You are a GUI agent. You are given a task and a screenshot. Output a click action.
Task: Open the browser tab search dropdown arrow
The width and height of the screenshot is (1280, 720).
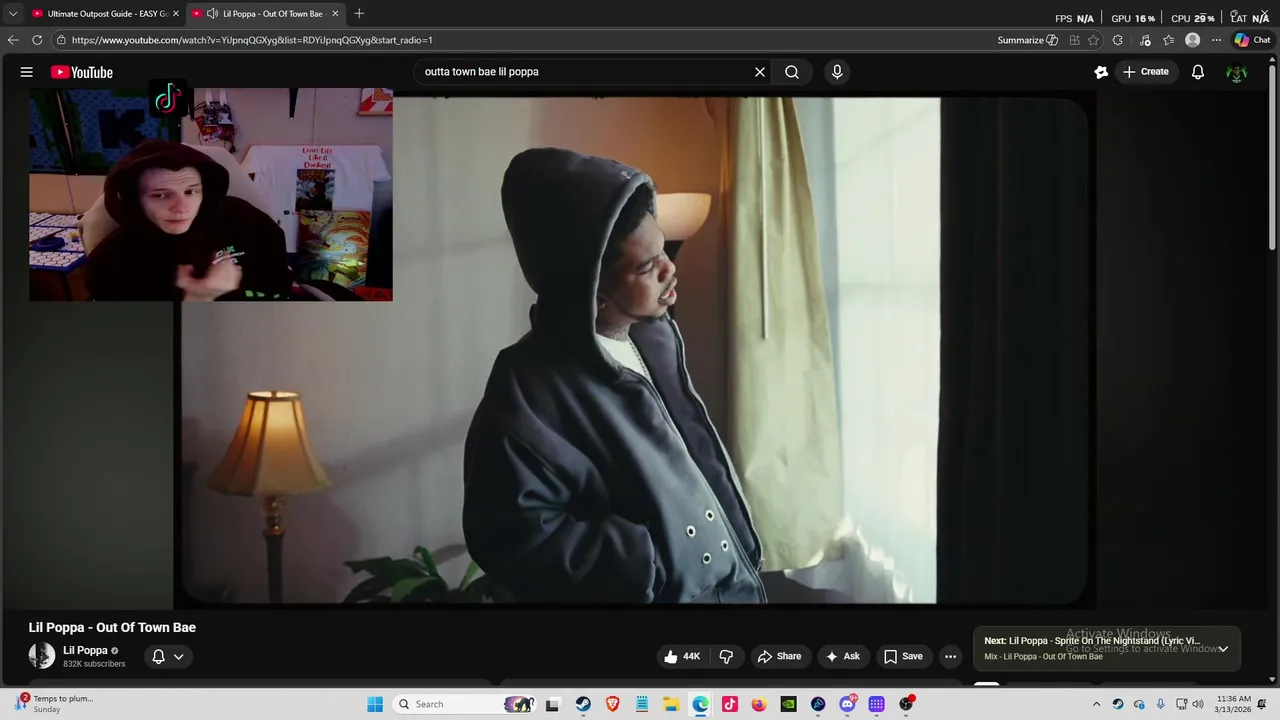13,14
